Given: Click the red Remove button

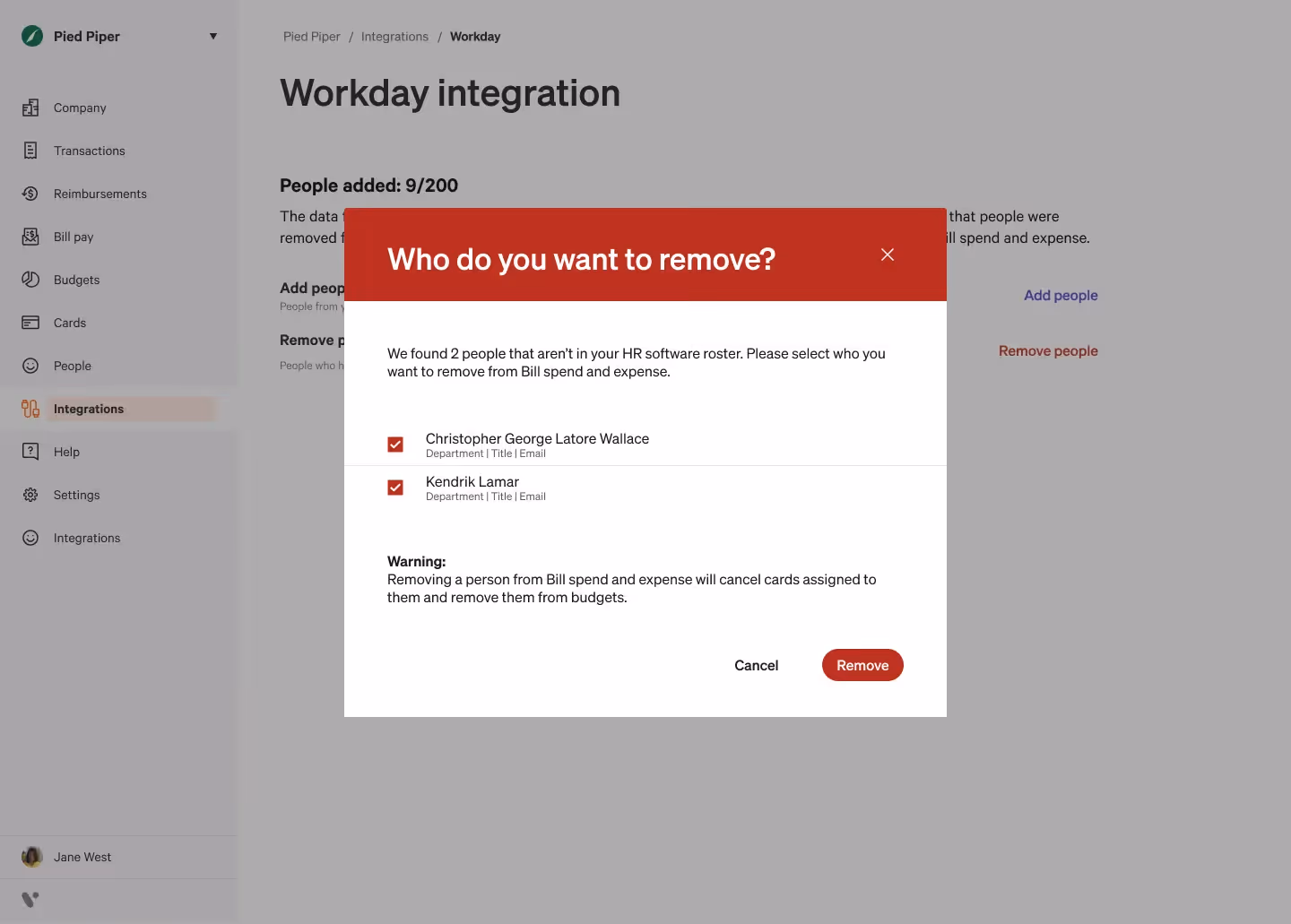Looking at the screenshot, I should (862, 665).
